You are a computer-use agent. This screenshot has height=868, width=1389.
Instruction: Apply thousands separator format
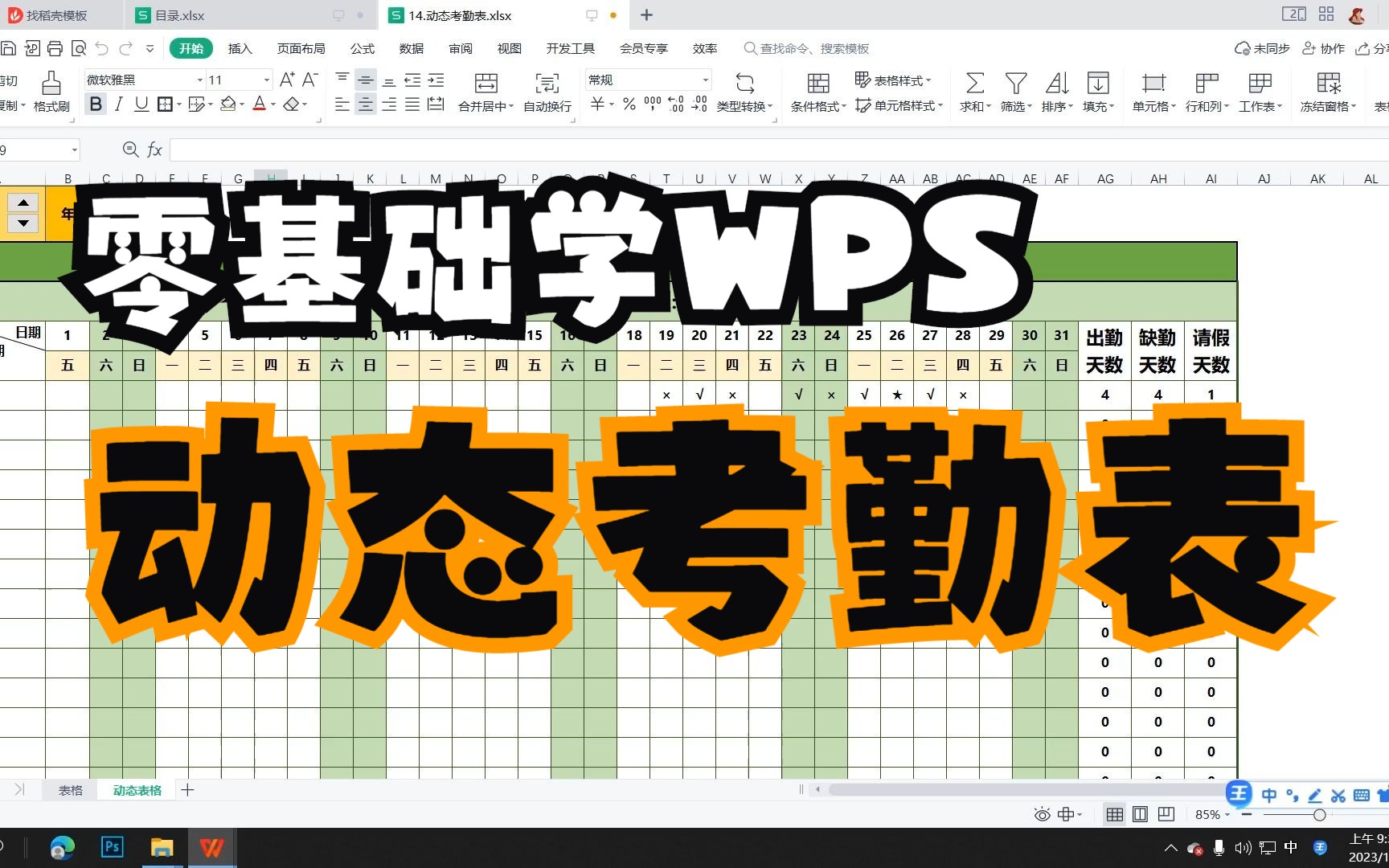coord(653,104)
